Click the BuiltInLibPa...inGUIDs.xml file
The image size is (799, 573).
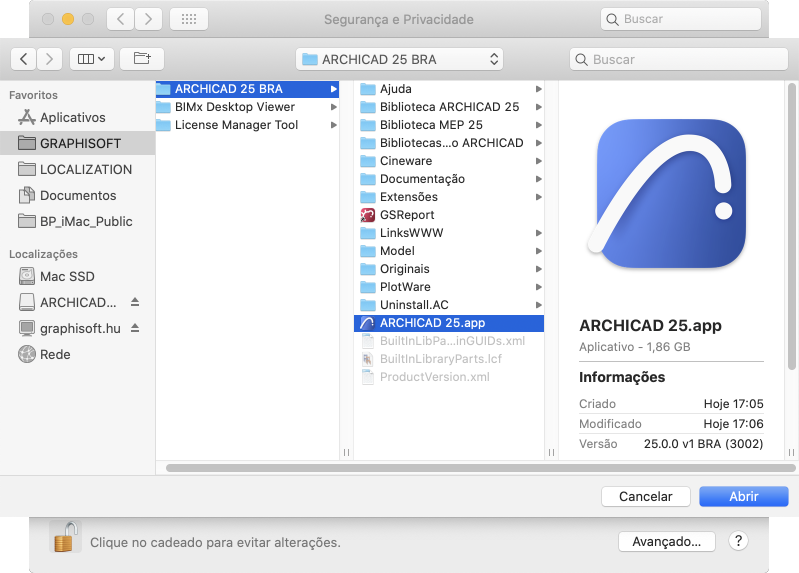pos(448,341)
